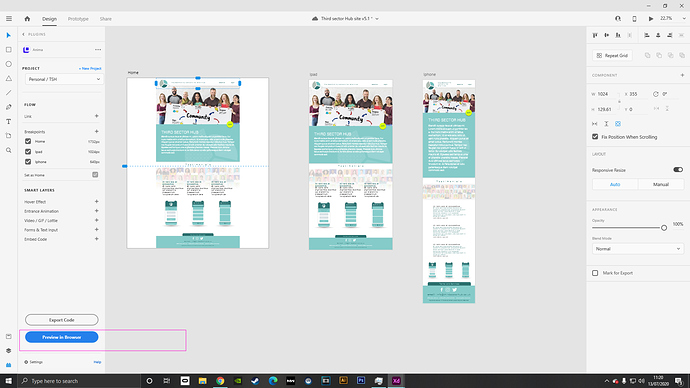Image resolution: width=690 pixels, height=388 pixels.
Task: Select the Artboard tool
Action: point(8,135)
